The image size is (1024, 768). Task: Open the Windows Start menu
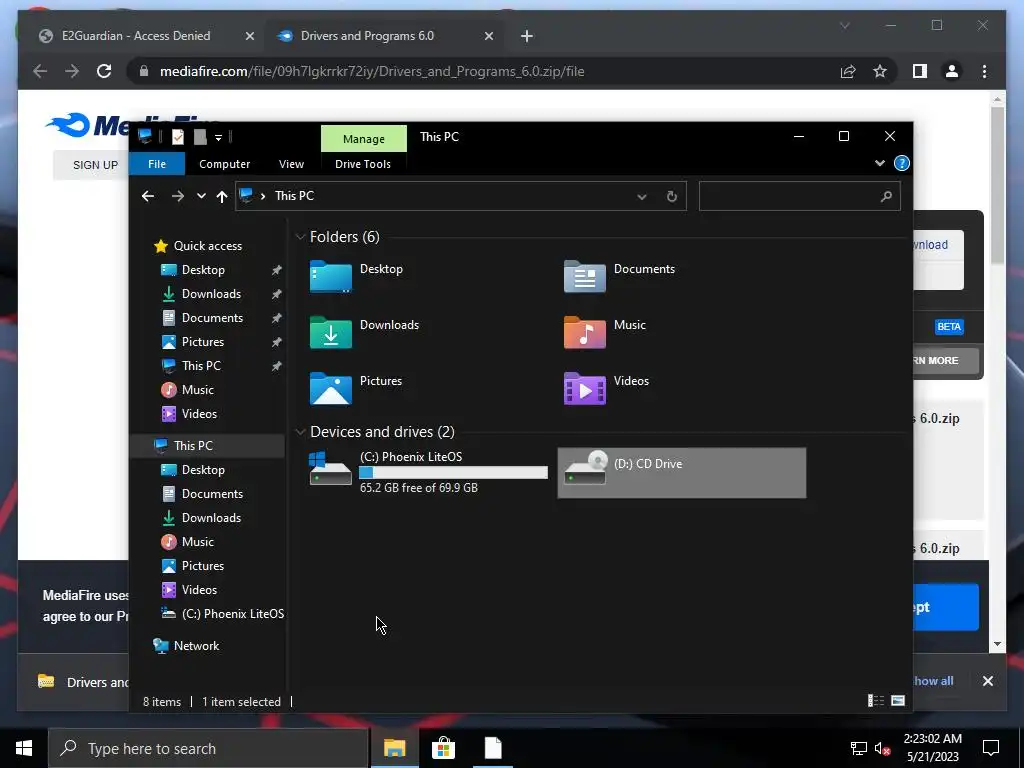pos(24,748)
